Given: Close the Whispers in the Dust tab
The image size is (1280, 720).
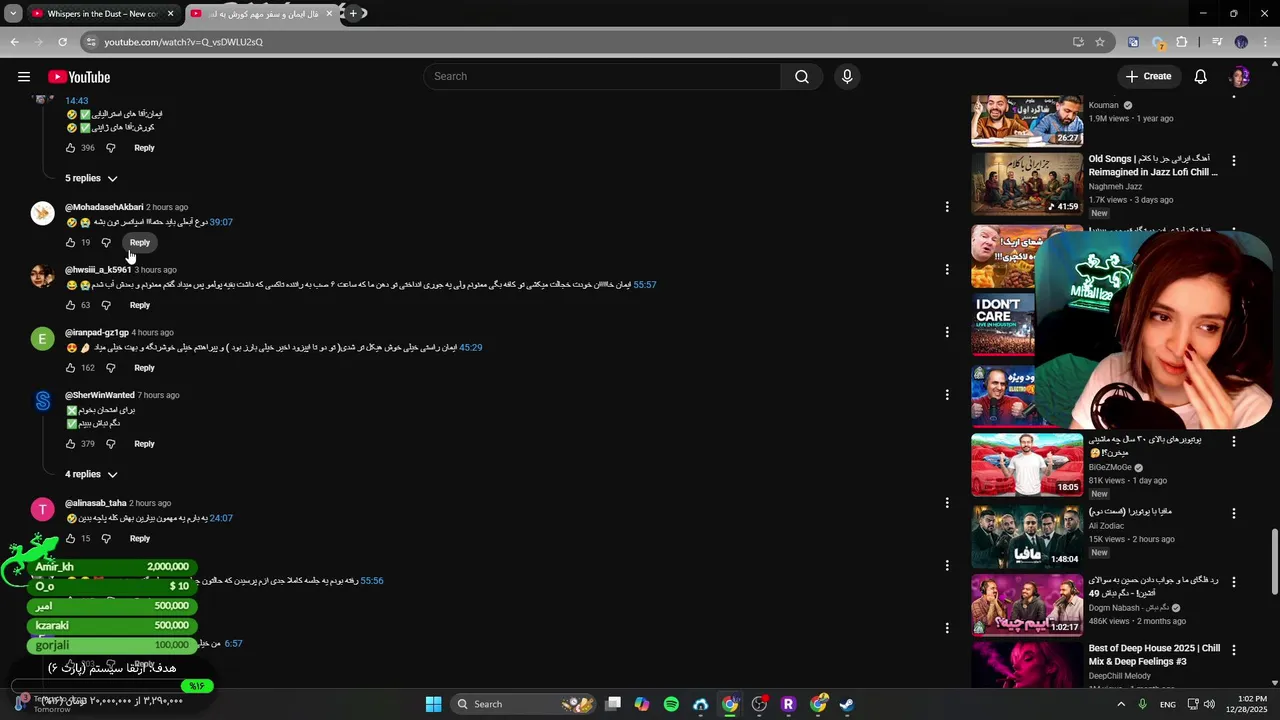Looking at the screenshot, I should coord(171,14).
